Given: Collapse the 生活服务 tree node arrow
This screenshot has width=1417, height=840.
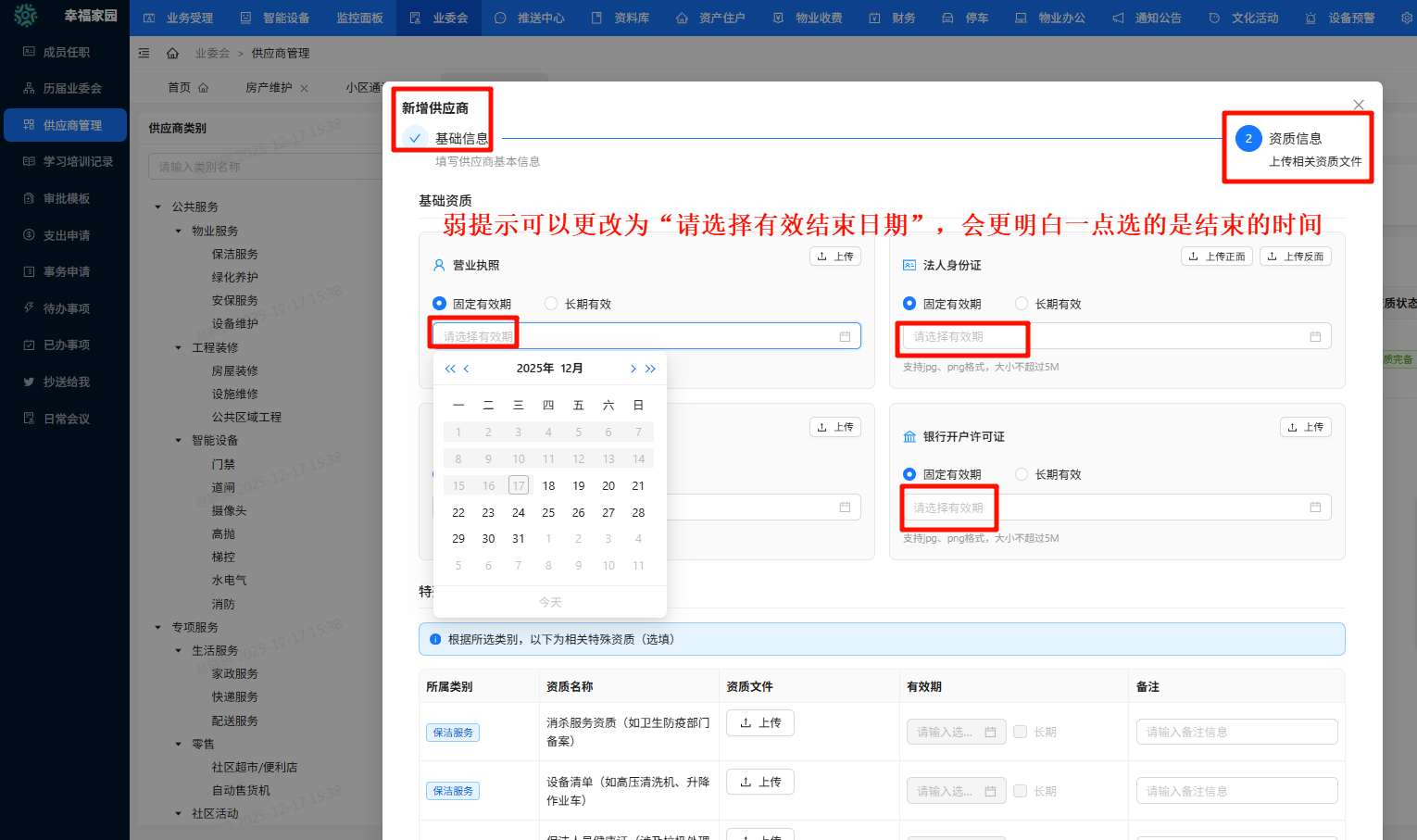Looking at the screenshot, I should 178,650.
